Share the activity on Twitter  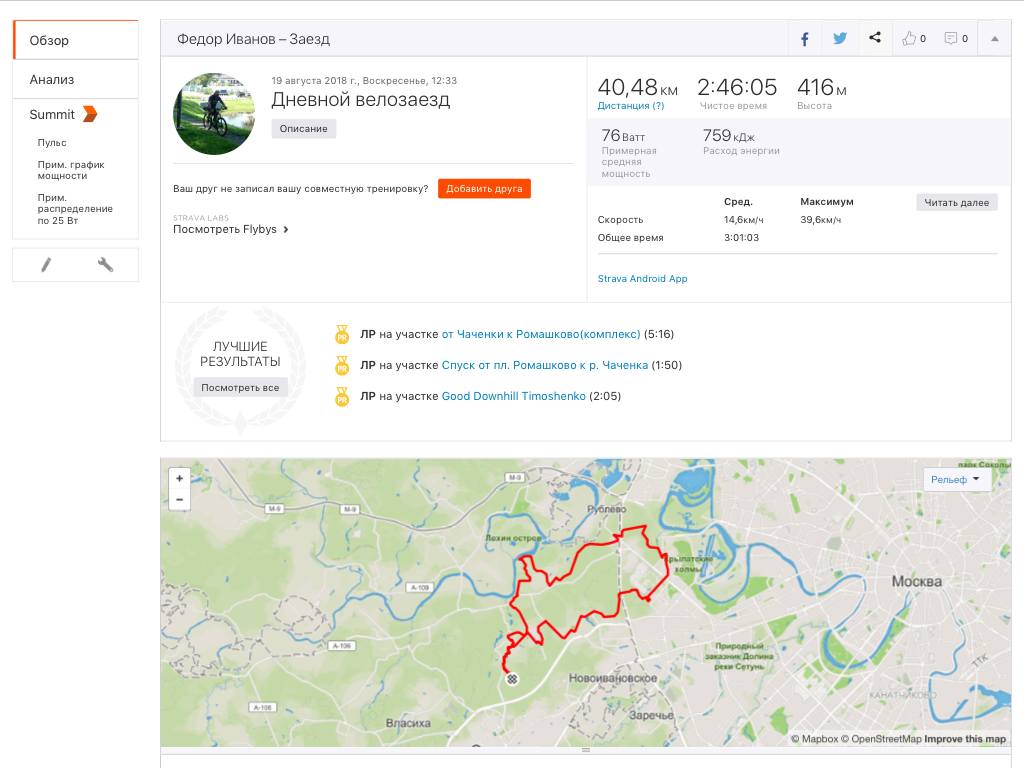pyautogui.click(x=840, y=39)
